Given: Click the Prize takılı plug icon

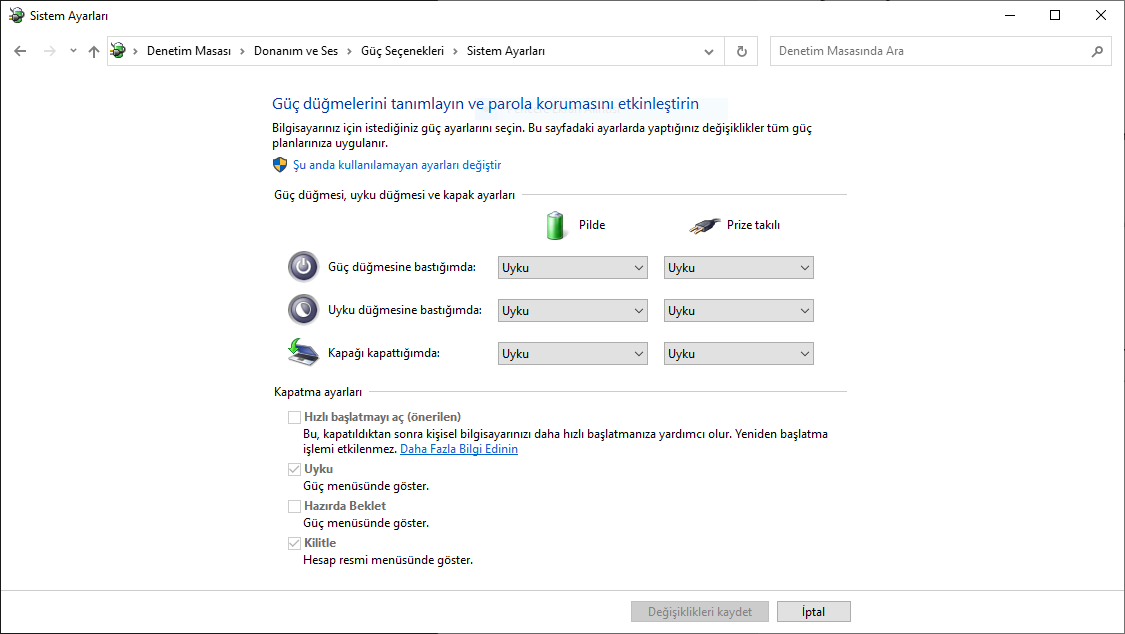Looking at the screenshot, I should (x=705, y=225).
